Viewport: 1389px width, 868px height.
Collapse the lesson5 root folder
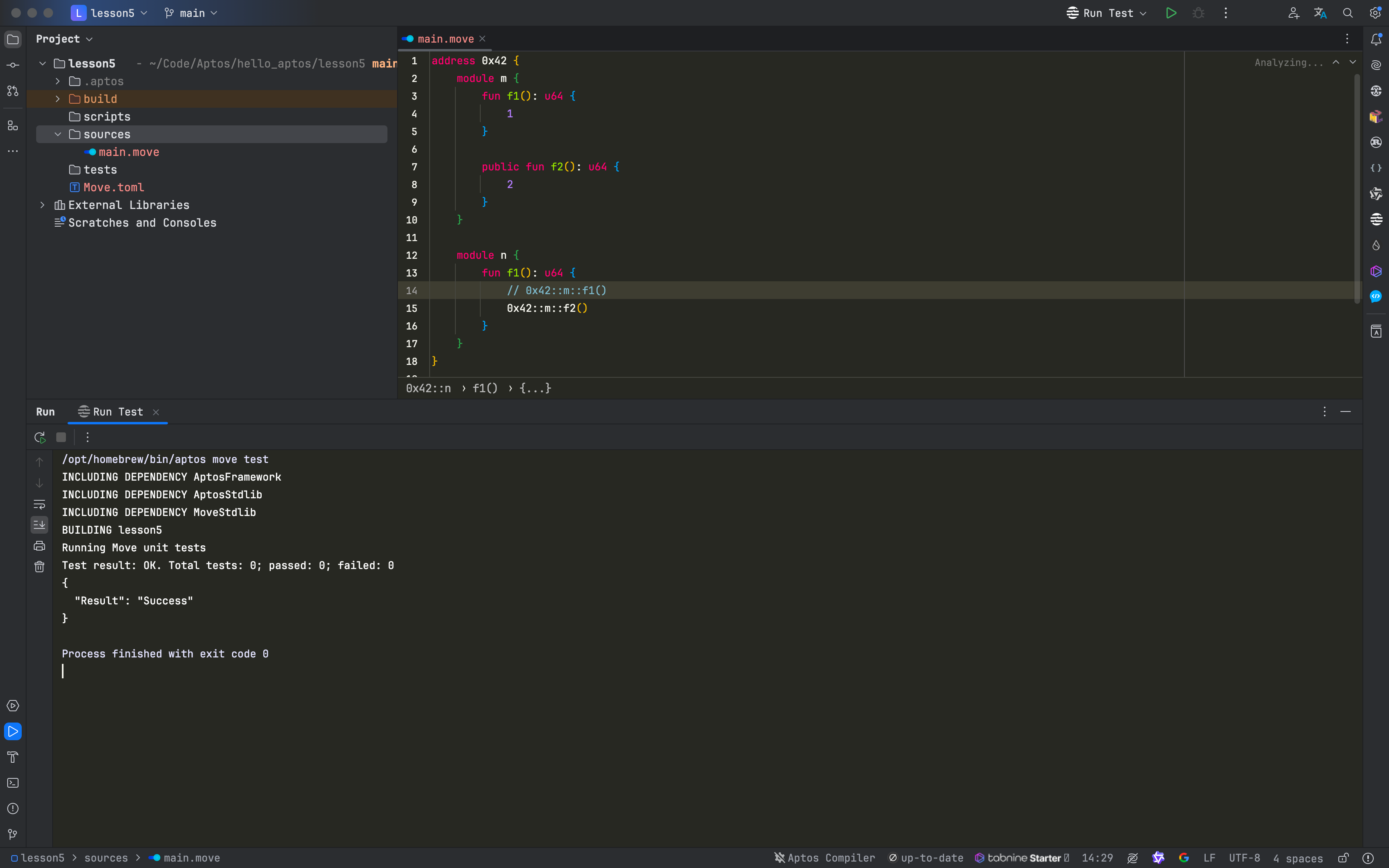coord(43,63)
